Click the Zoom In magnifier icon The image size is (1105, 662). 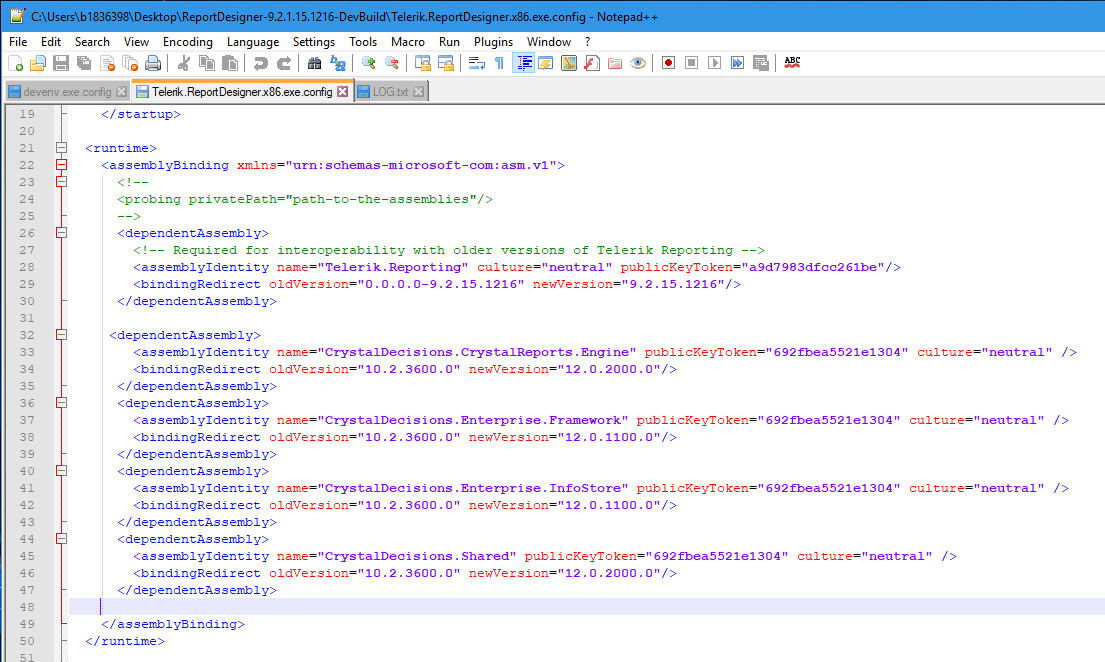click(x=368, y=63)
